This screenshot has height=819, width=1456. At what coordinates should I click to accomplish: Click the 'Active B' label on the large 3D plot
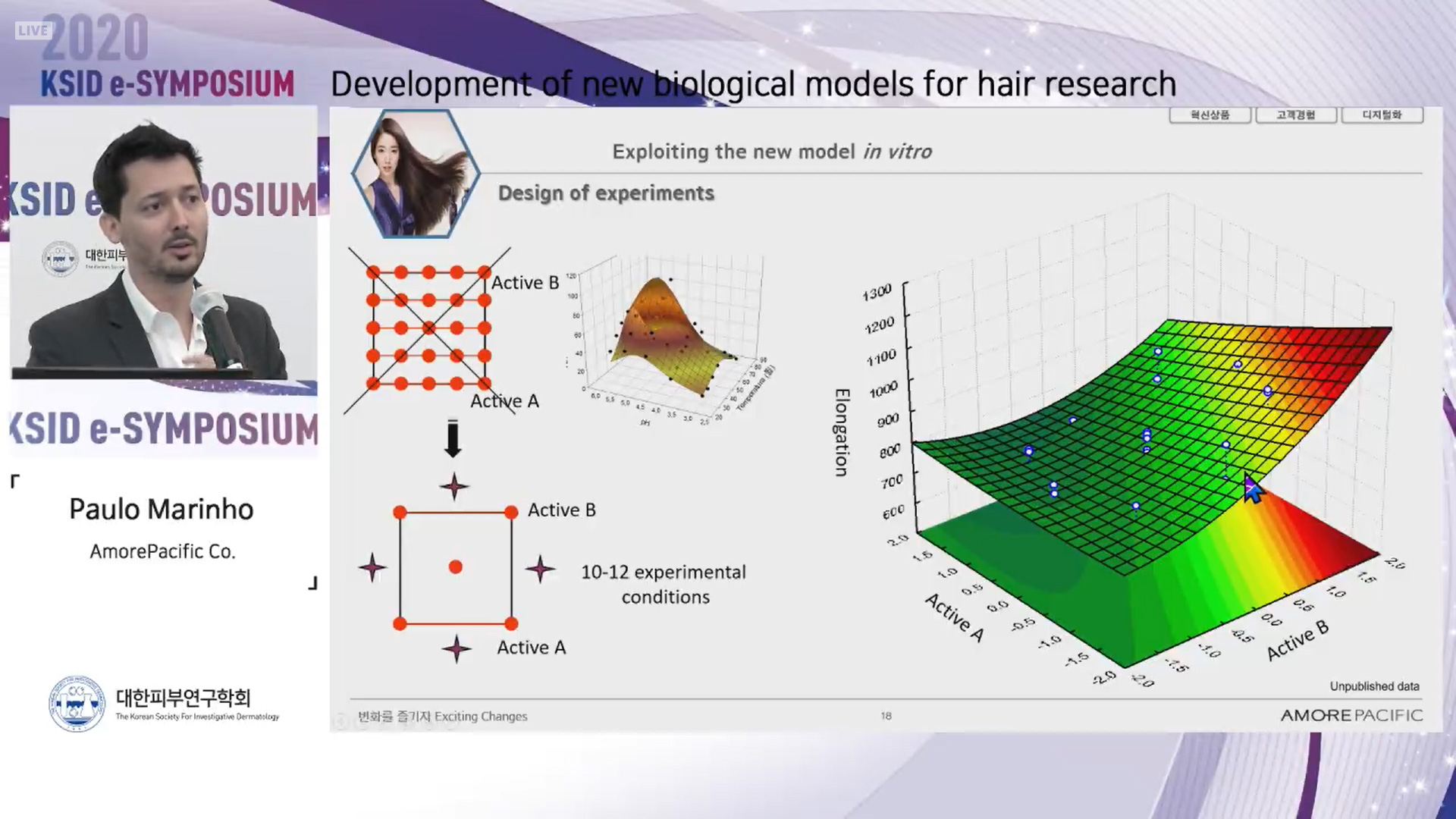pyautogui.click(x=1298, y=641)
